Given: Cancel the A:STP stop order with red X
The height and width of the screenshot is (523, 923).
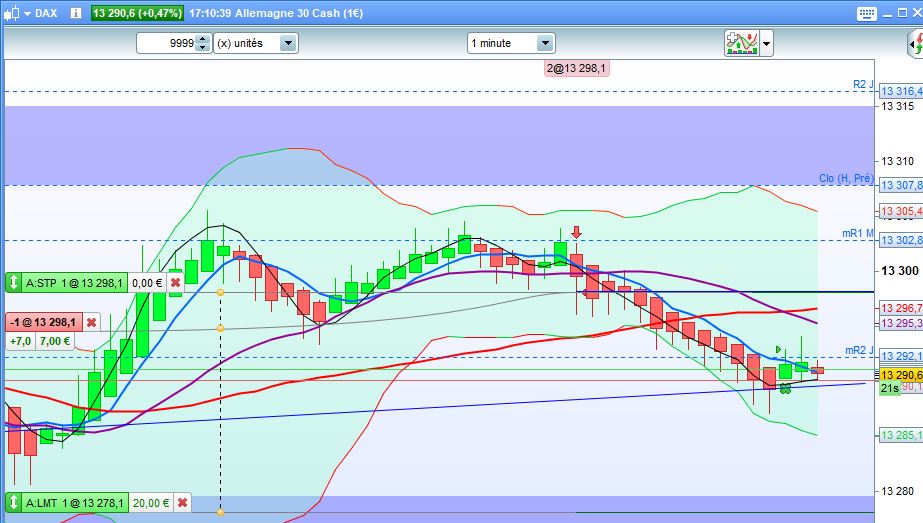Looking at the screenshot, I should [x=175, y=283].
